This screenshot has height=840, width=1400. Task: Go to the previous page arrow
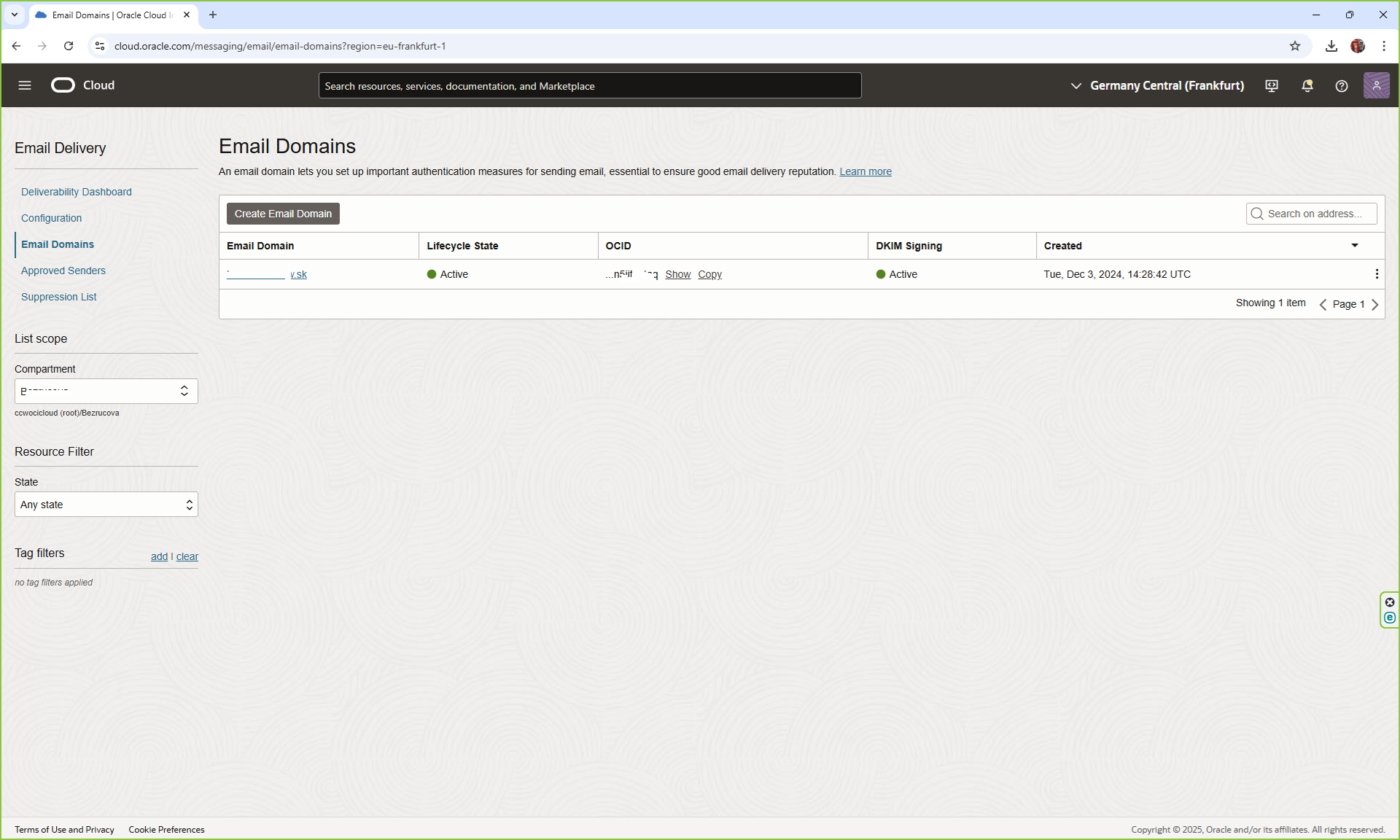point(1323,305)
